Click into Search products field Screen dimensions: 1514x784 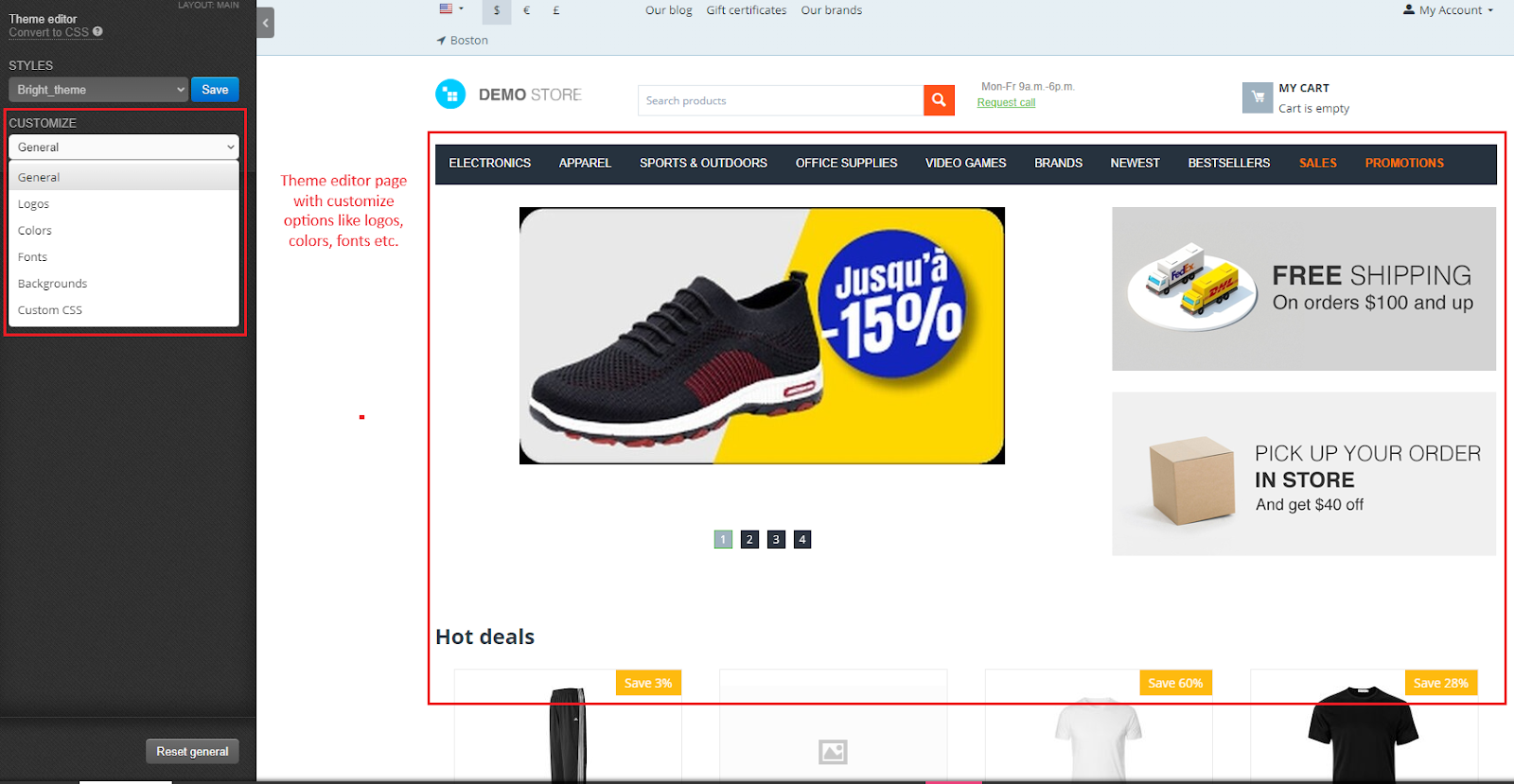pos(781,100)
